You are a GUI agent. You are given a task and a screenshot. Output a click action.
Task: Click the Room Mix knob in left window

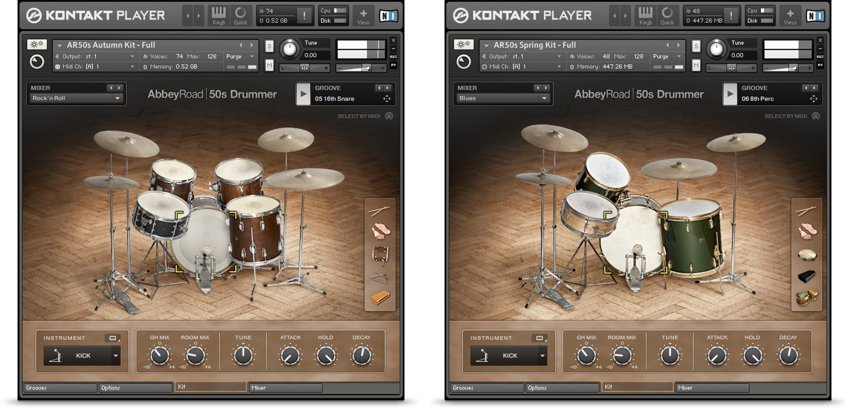tap(195, 355)
